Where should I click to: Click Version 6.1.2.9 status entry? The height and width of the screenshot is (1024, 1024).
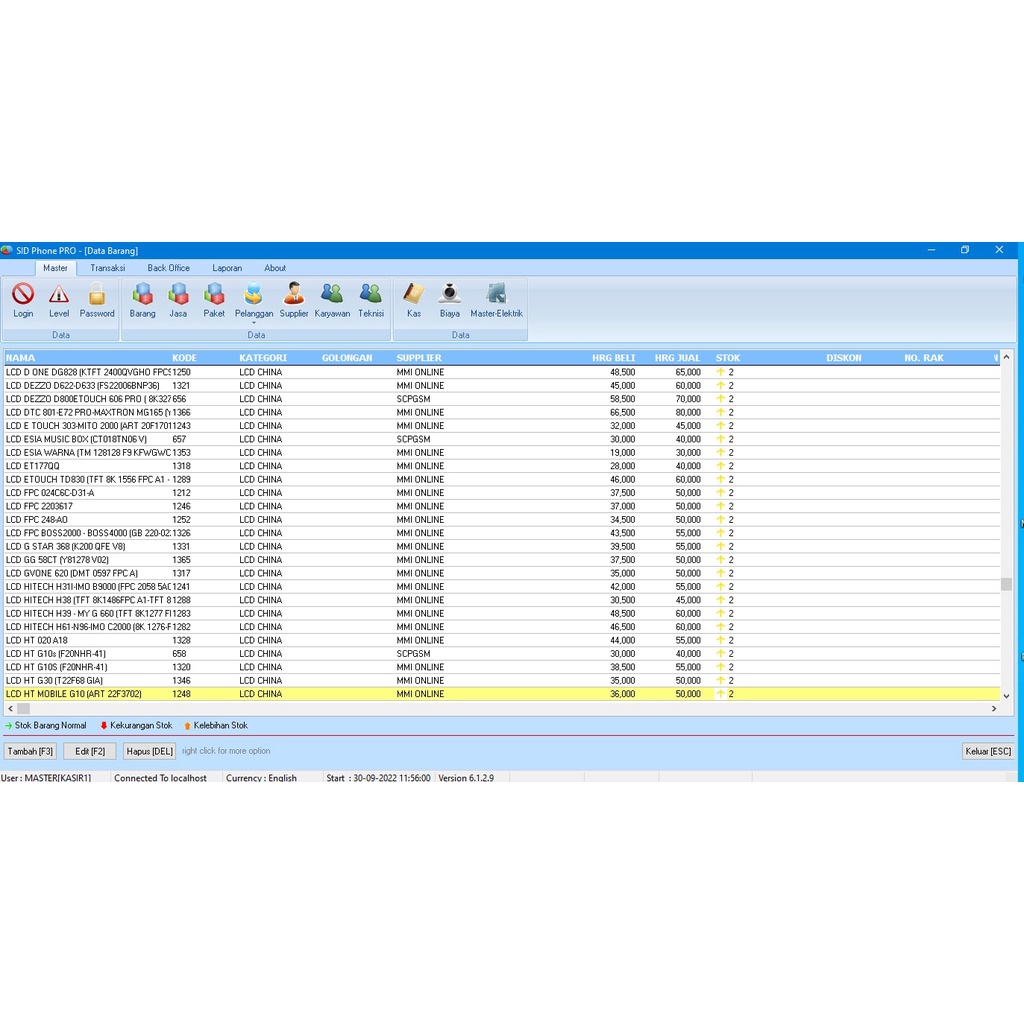coord(466,778)
